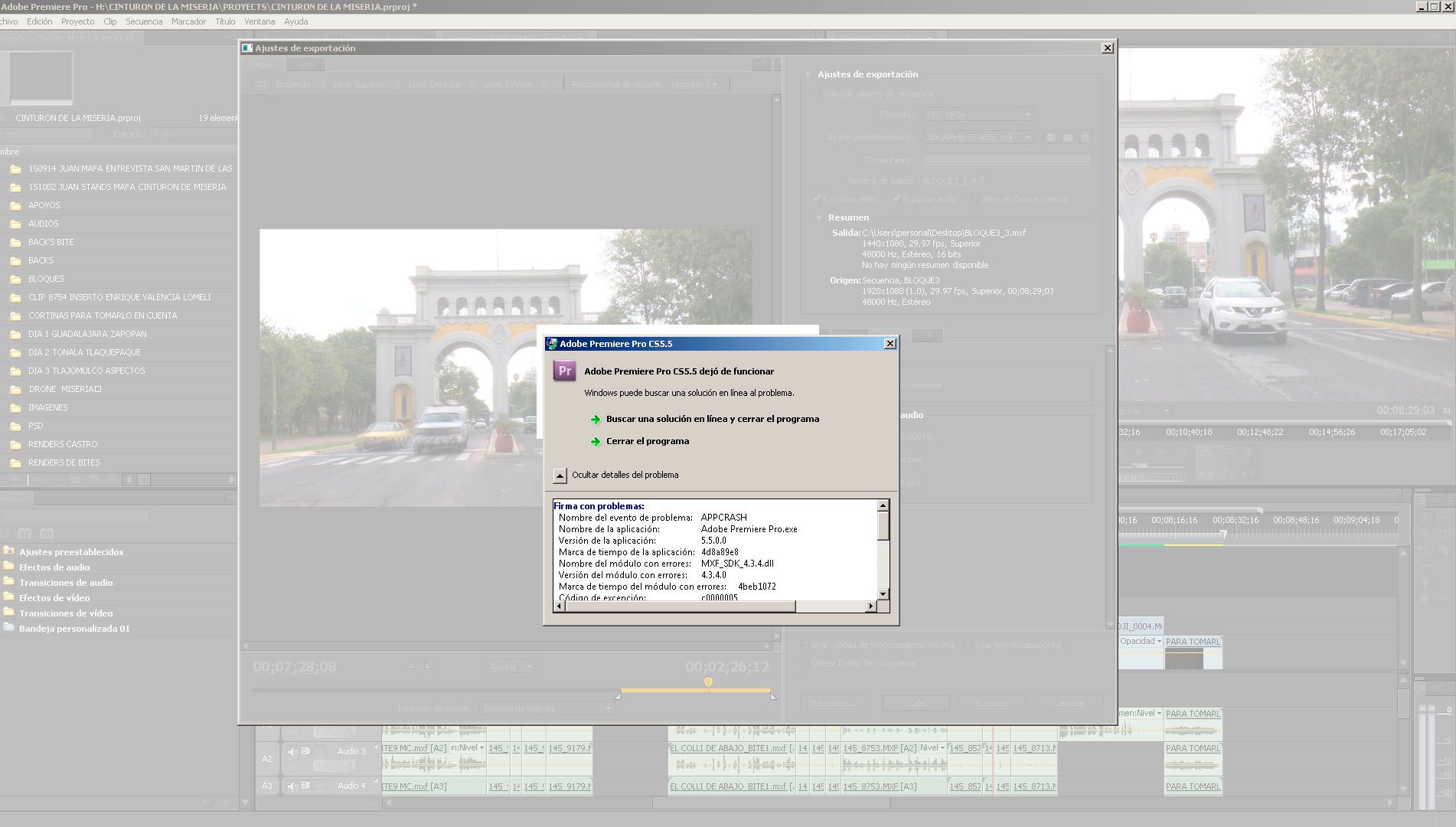This screenshot has height=827, width=1456.
Task: Click the save preset icon next to Ajuste predeterminado
Action: (x=1051, y=137)
